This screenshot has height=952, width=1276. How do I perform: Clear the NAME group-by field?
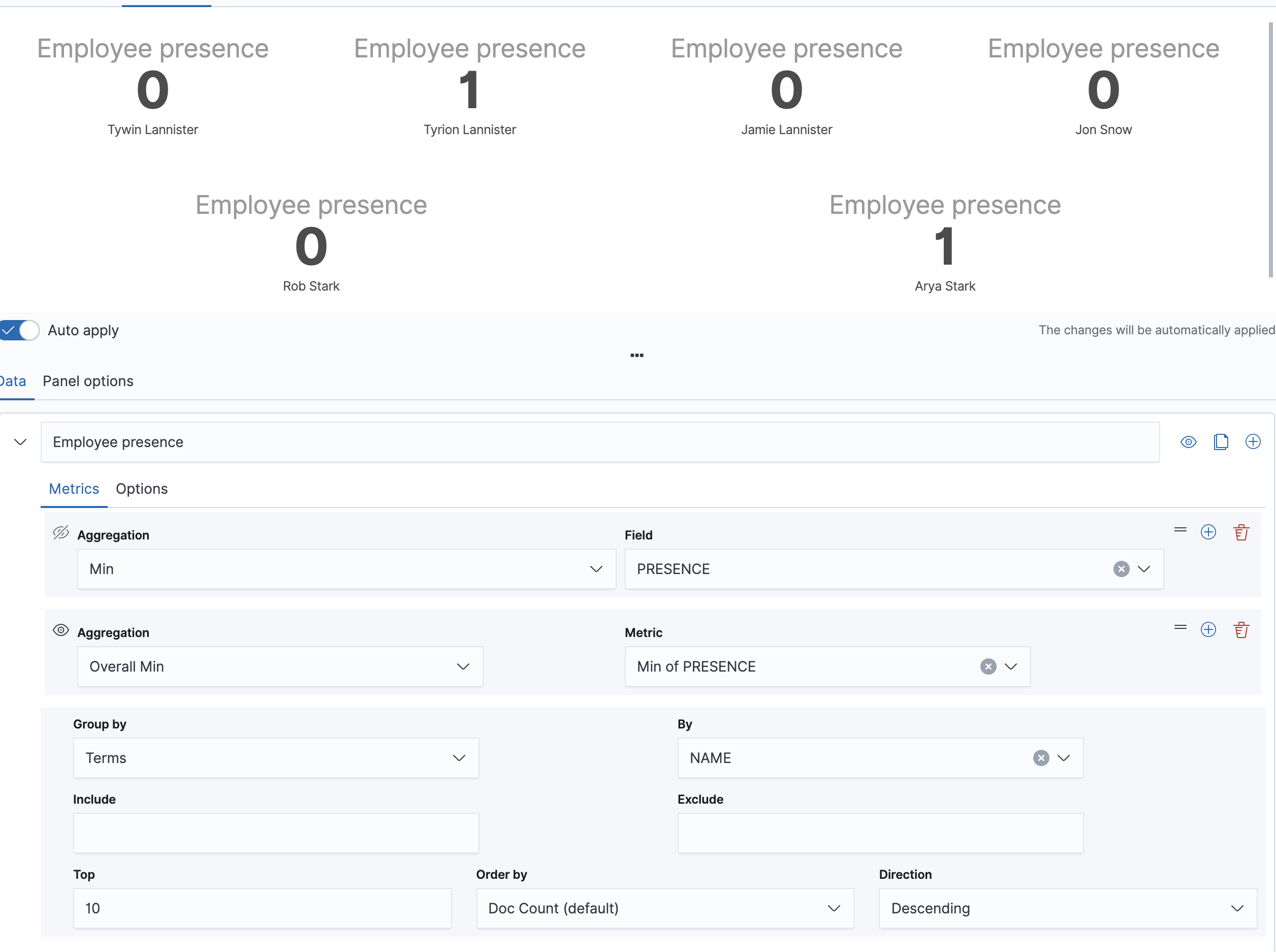1040,758
